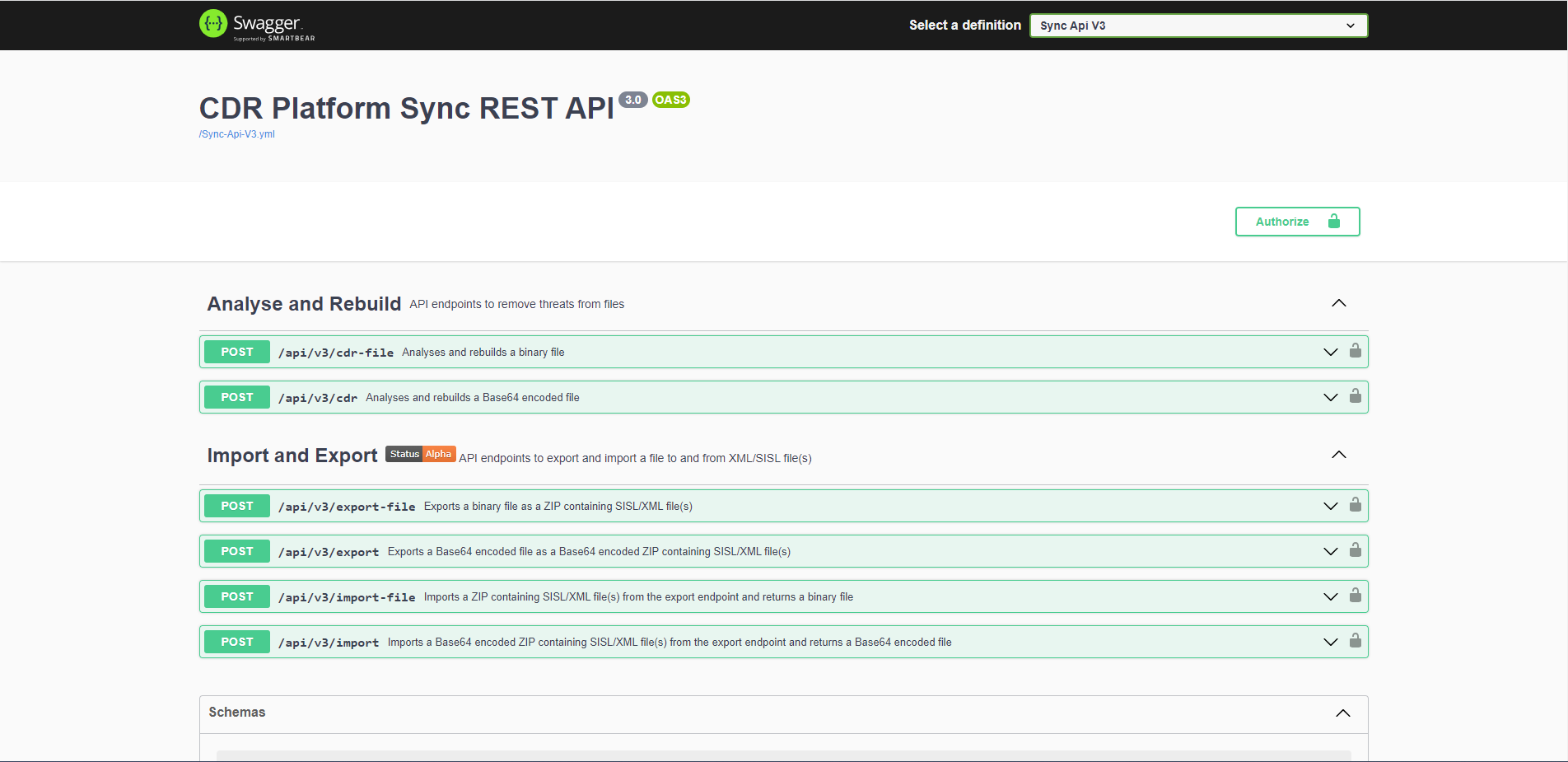Expand the /api/v3/import endpoint chevron
This screenshot has width=1568, height=762.
pos(1330,642)
